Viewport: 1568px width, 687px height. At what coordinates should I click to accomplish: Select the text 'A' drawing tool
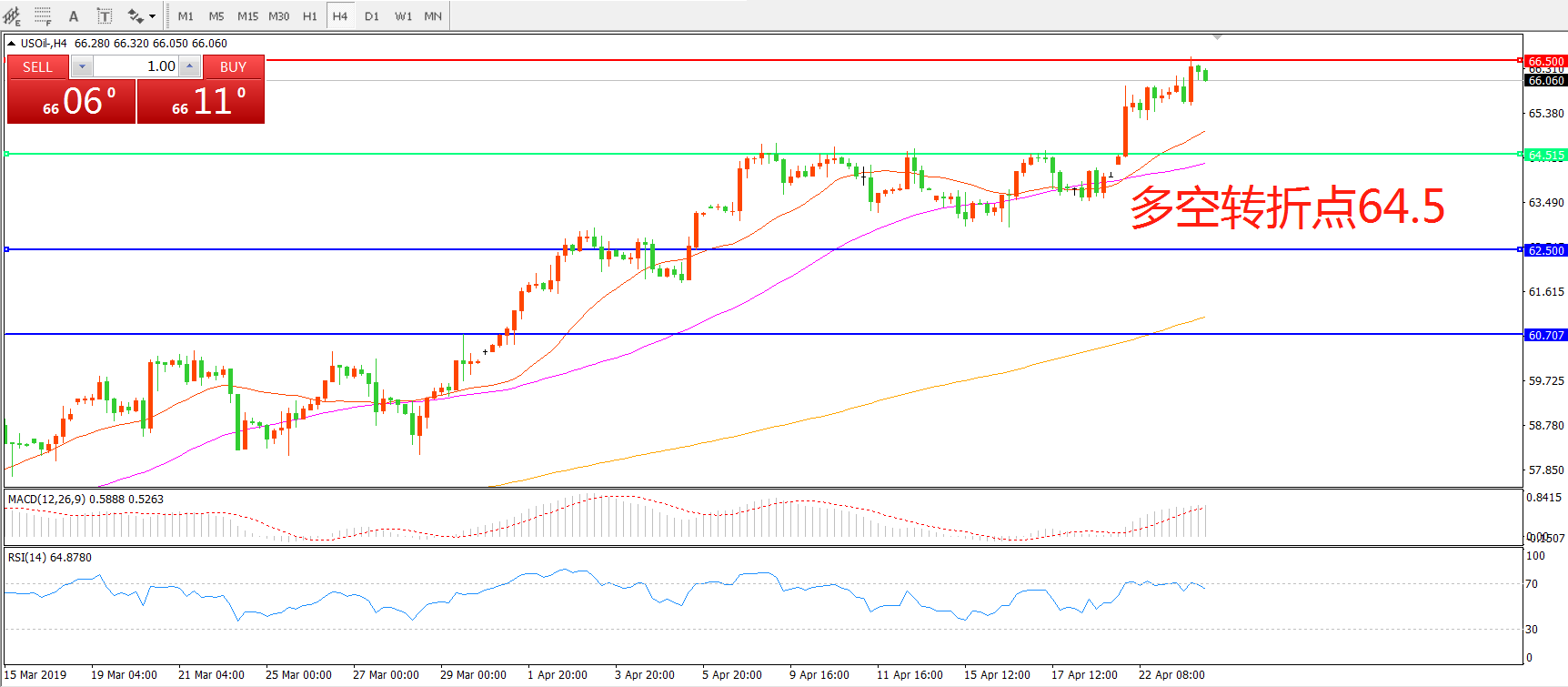click(x=74, y=15)
